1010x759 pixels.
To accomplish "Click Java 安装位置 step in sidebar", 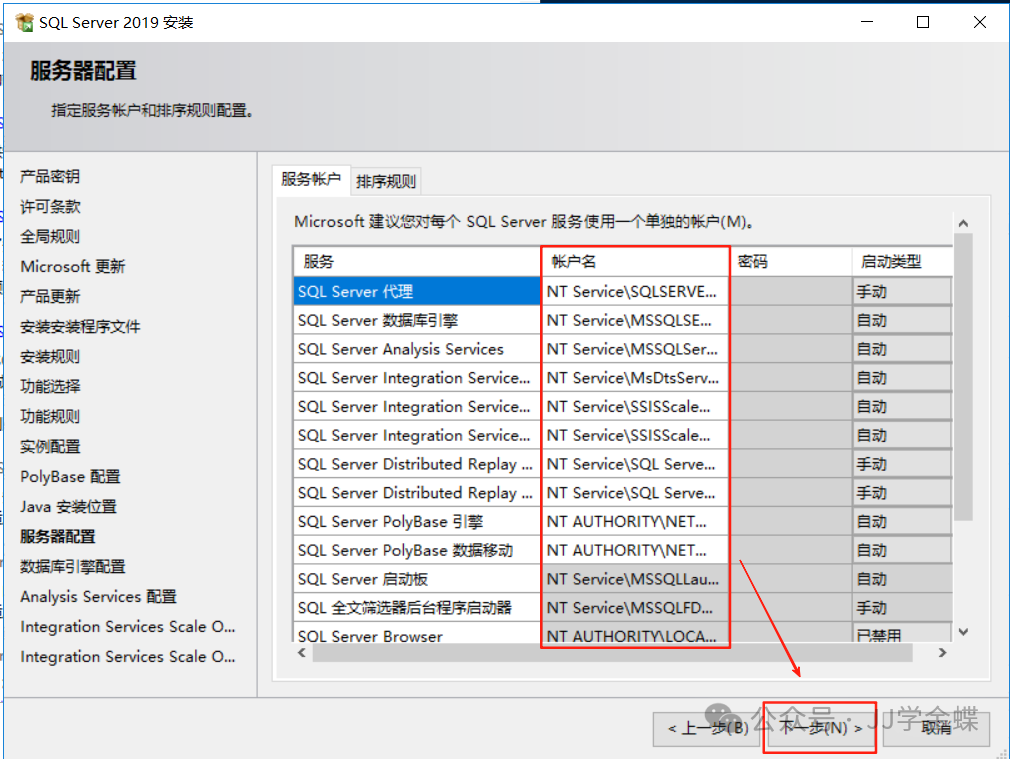I will coord(68,506).
